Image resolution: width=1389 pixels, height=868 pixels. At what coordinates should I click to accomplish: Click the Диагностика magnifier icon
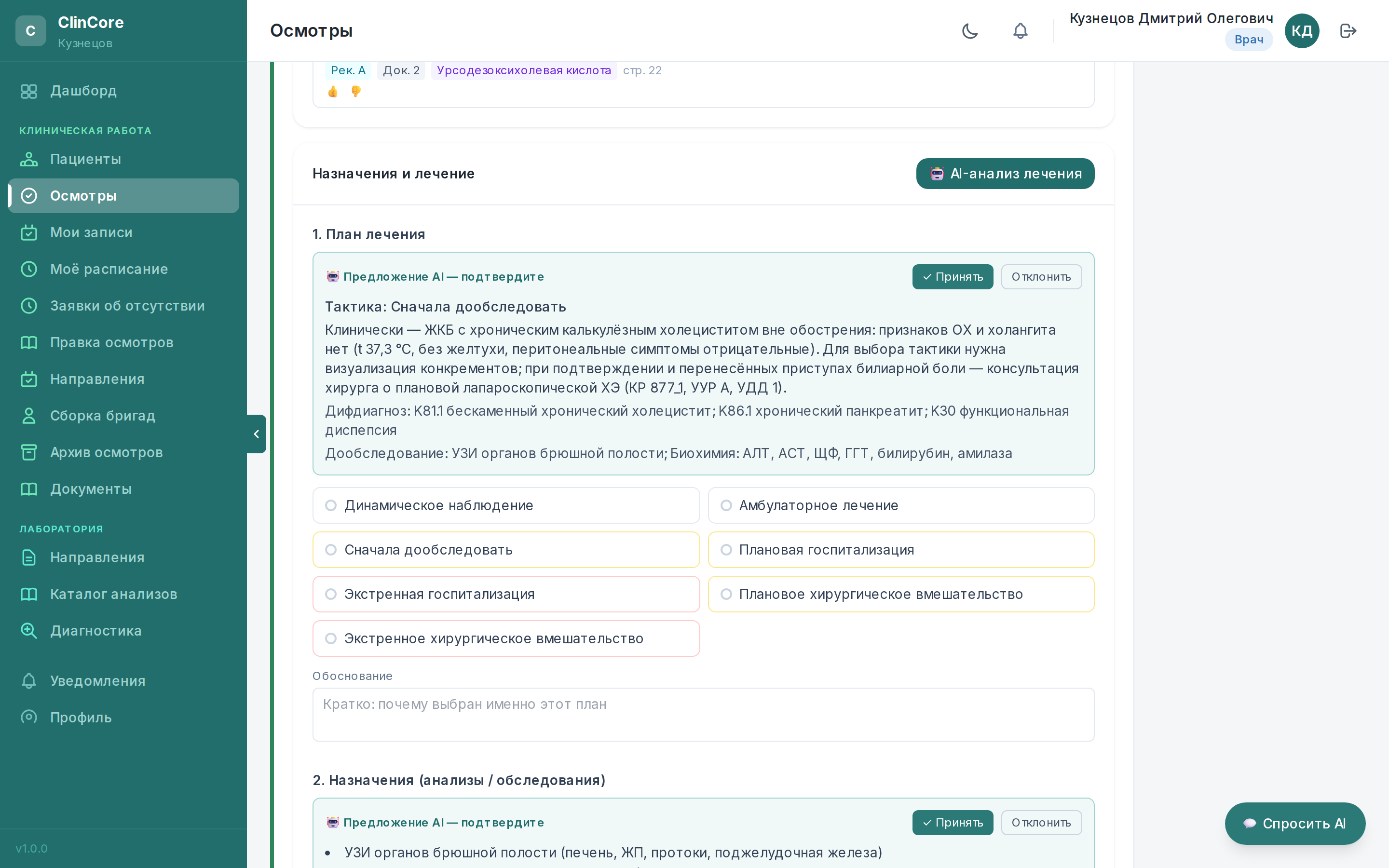coord(29,631)
